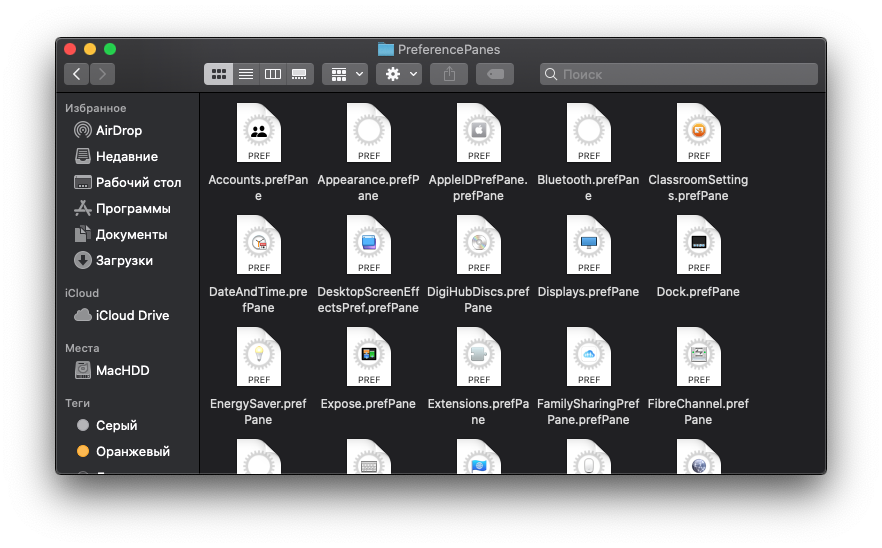This screenshot has height=548, width=882.
Task: Go back to previous folder
Action: tap(77, 74)
